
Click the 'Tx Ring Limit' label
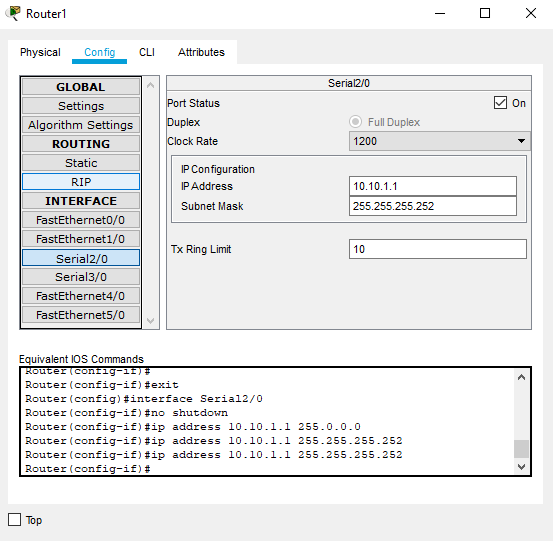[201, 249]
